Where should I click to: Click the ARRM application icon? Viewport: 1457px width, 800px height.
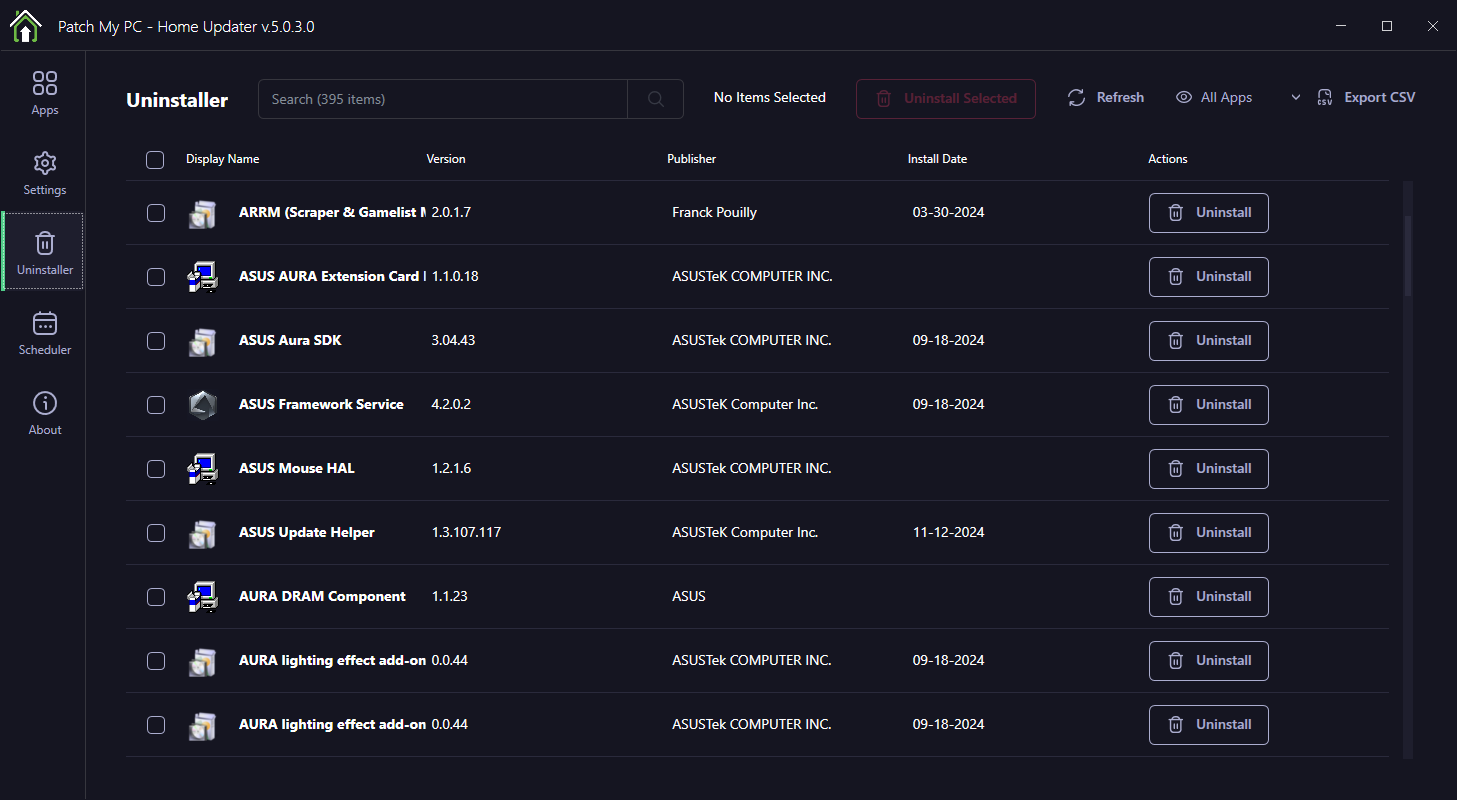tap(203, 213)
